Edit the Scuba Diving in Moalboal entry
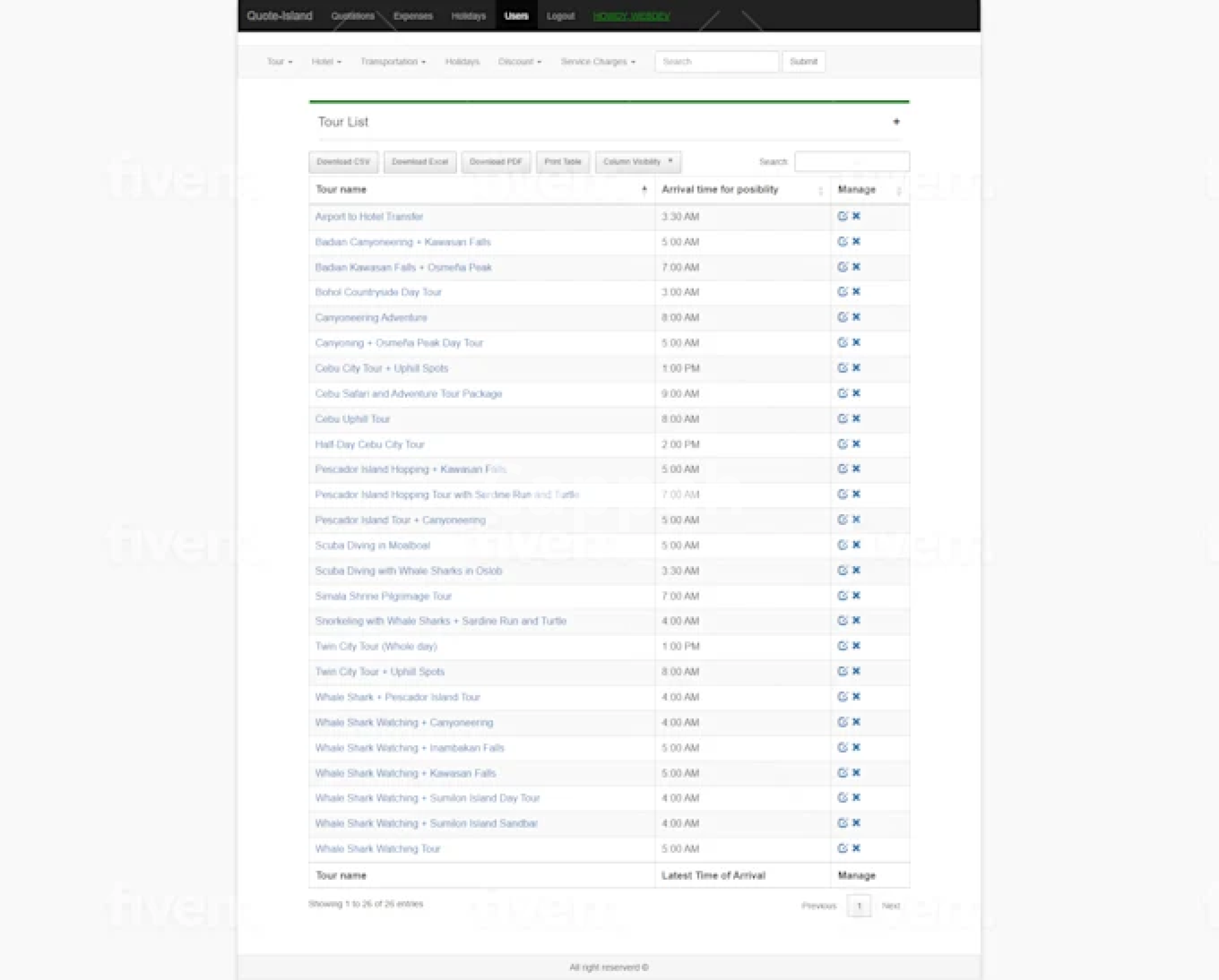Image resolution: width=1219 pixels, height=980 pixels. pyautogui.click(x=842, y=545)
